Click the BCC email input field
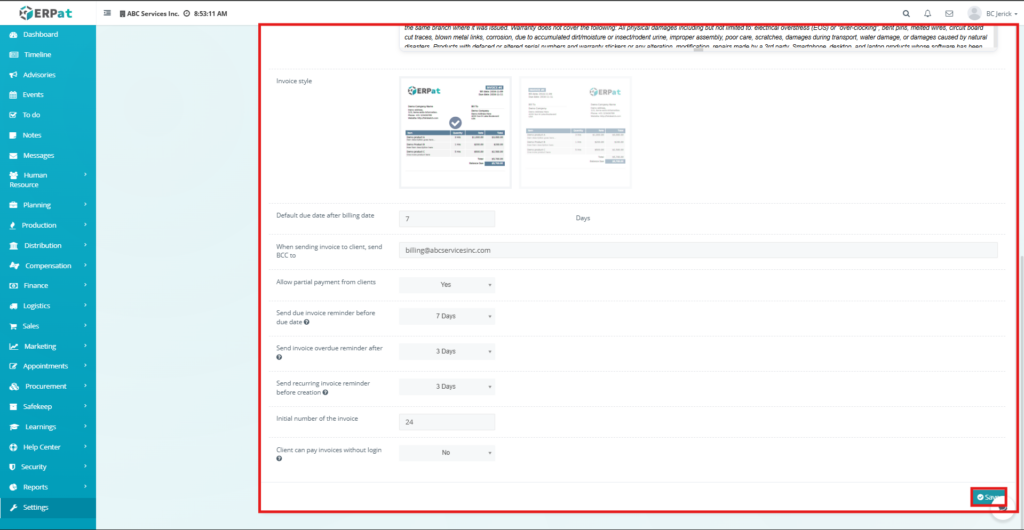The image size is (1024, 530). pos(698,250)
